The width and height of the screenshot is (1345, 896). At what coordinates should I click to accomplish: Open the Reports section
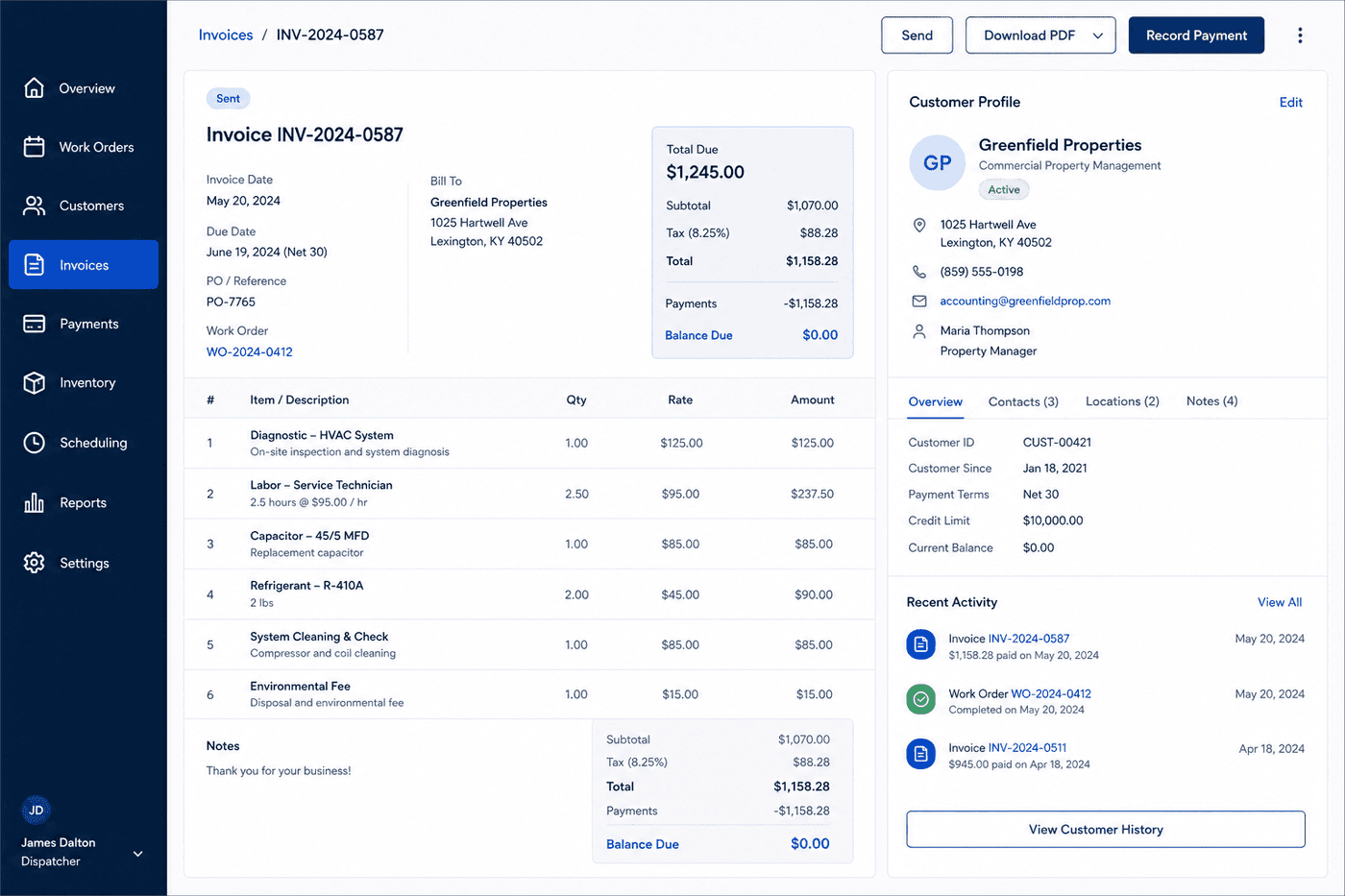[84, 502]
